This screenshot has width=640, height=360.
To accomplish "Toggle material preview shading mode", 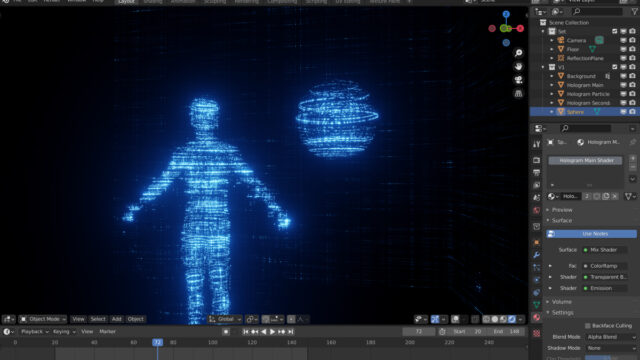I will coord(503,319).
